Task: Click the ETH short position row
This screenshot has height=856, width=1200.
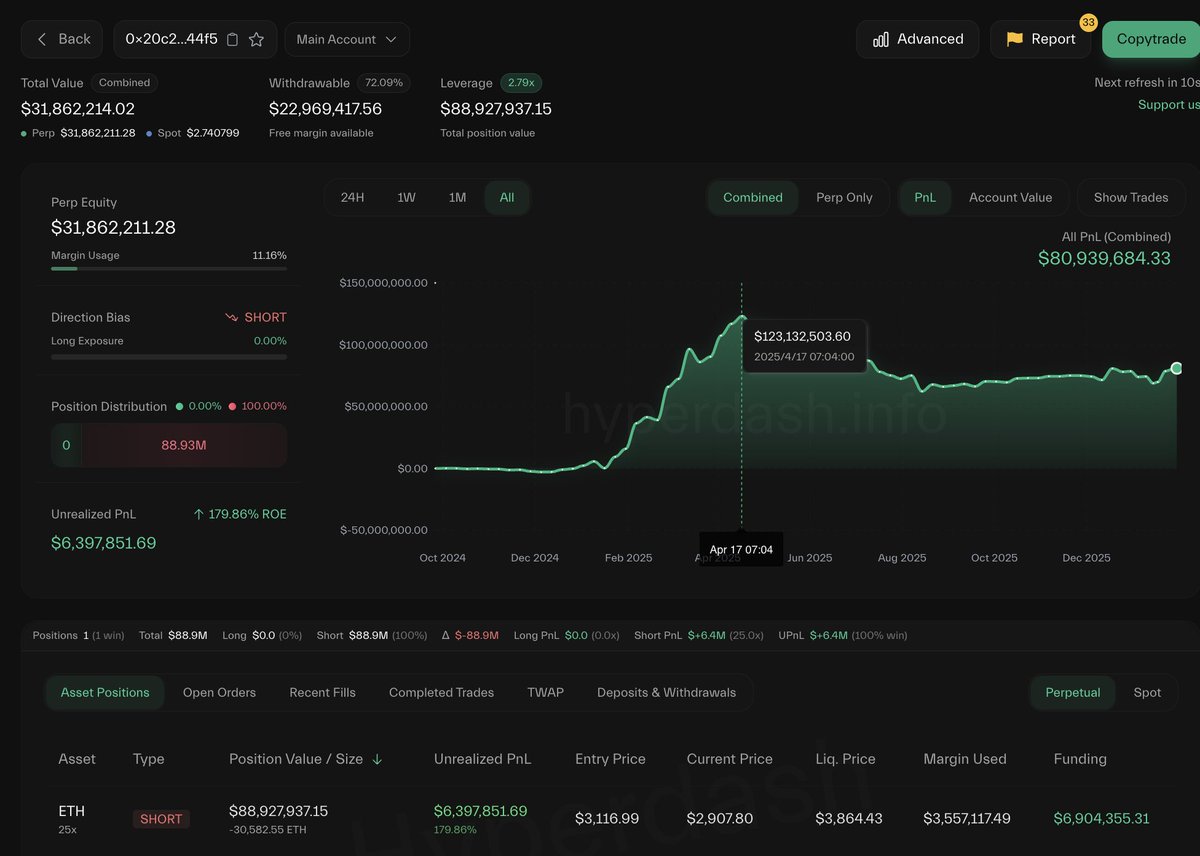Action: (x=600, y=818)
